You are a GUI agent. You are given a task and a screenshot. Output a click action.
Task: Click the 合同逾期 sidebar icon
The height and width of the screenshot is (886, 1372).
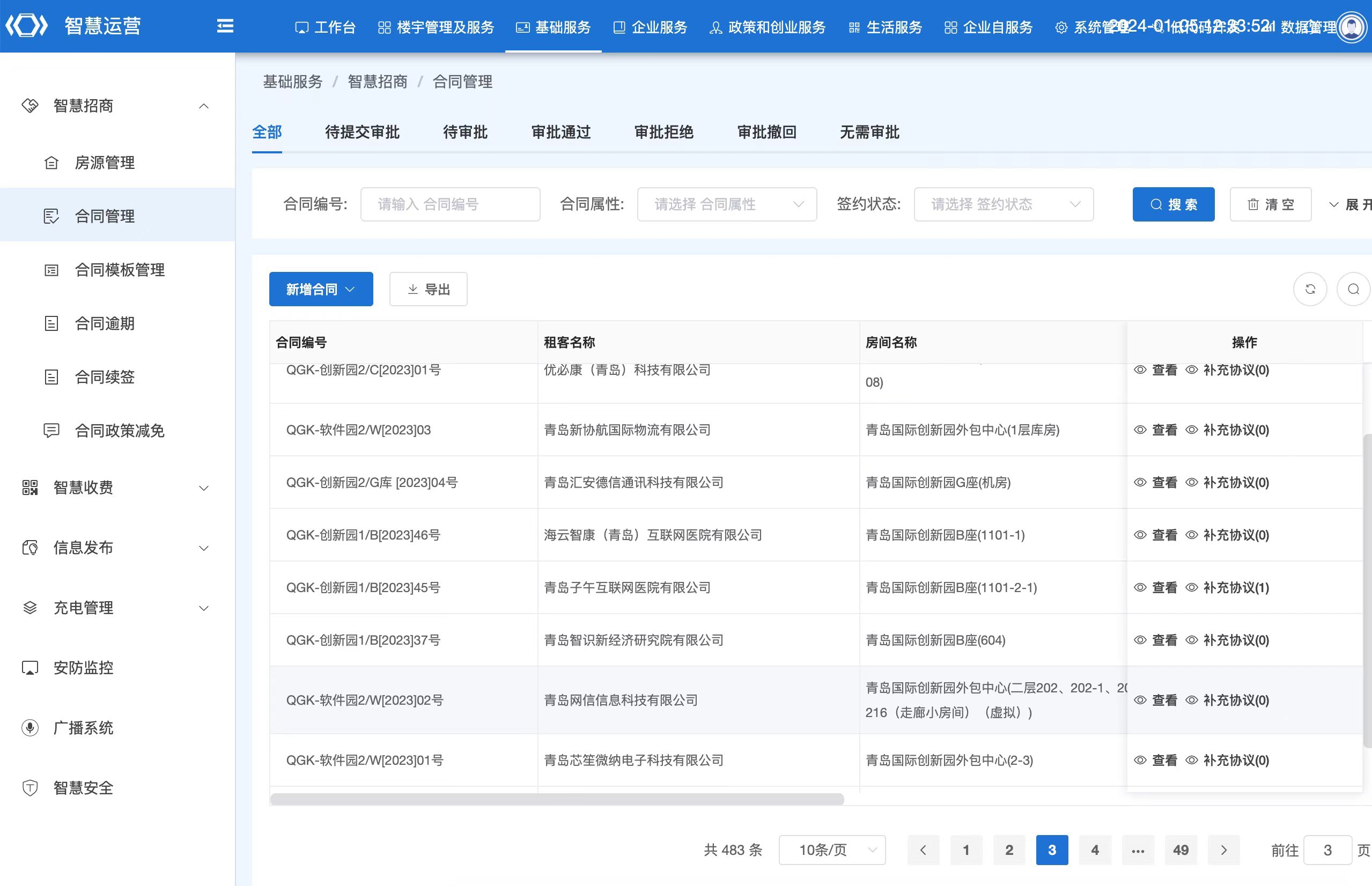click(51, 323)
